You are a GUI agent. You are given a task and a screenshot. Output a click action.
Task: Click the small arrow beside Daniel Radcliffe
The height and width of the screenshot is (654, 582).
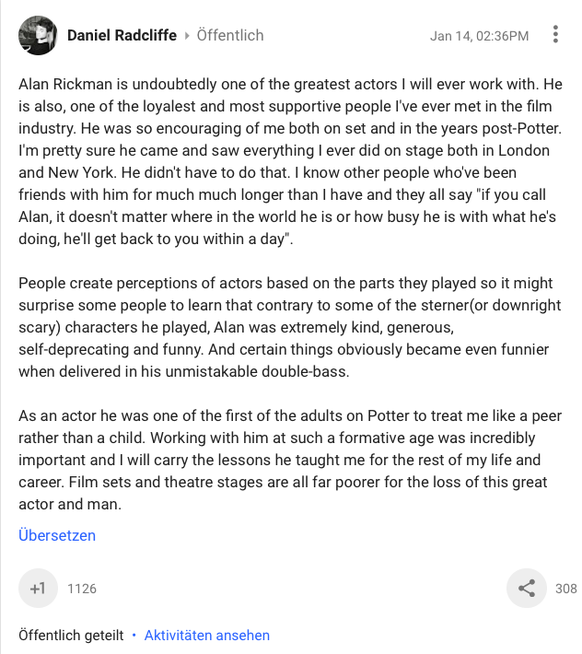187,36
